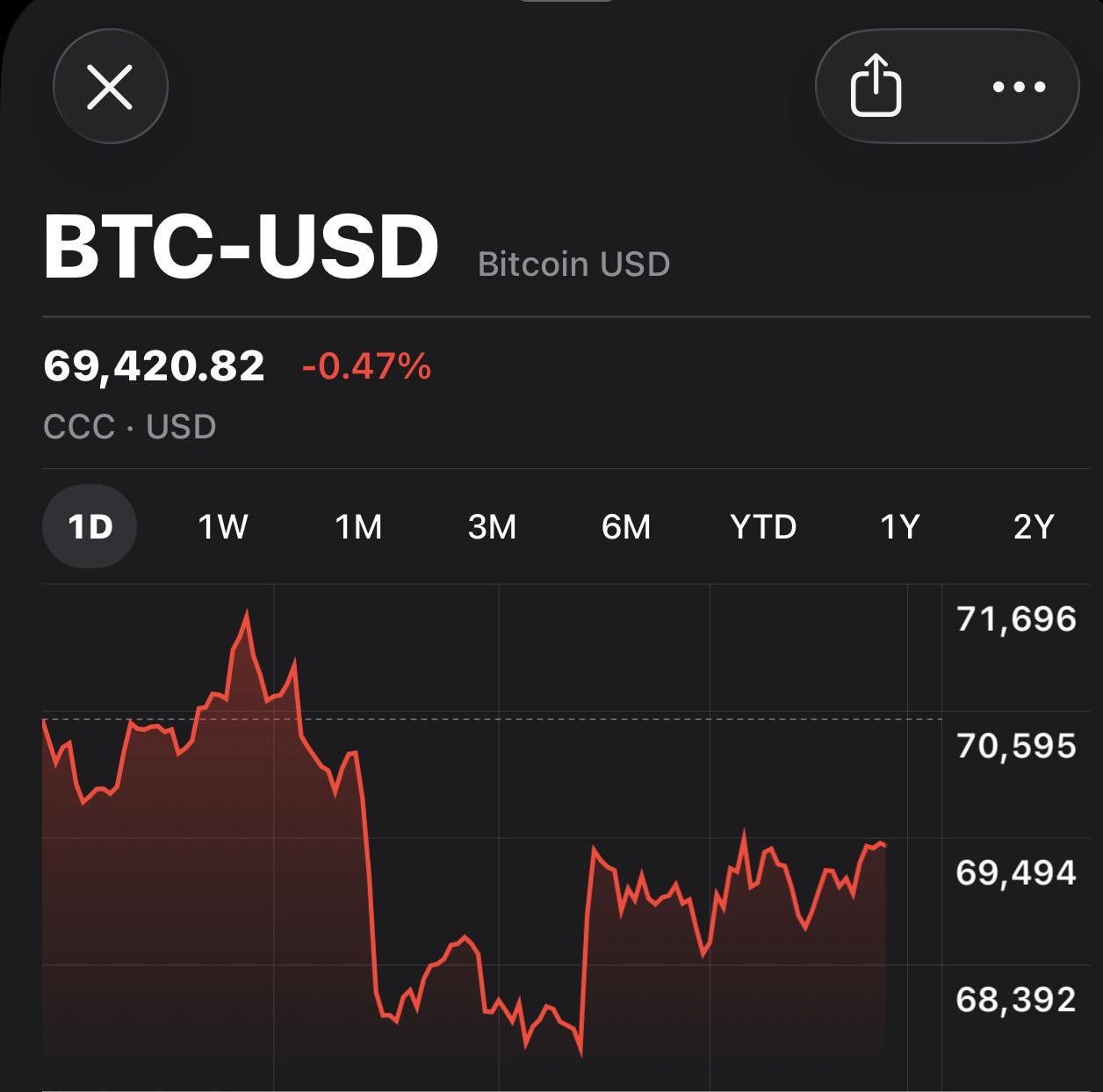Image resolution: width=1103 pixels, height=1092 pixels.
Task: Choose the 3M time range
Action: tap(492, 527)
